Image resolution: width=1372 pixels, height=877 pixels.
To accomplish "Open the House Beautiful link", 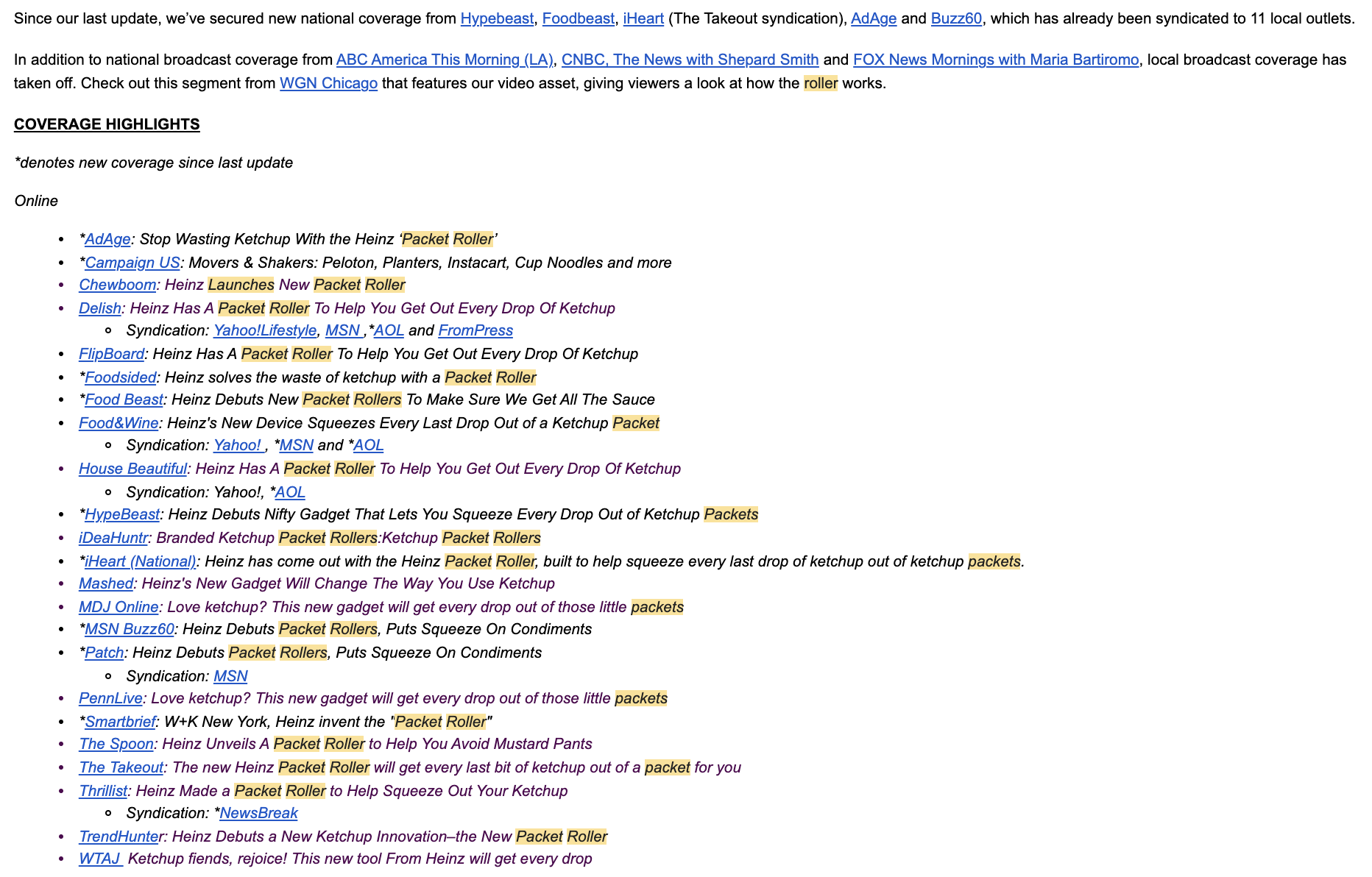I will (133, 469).
